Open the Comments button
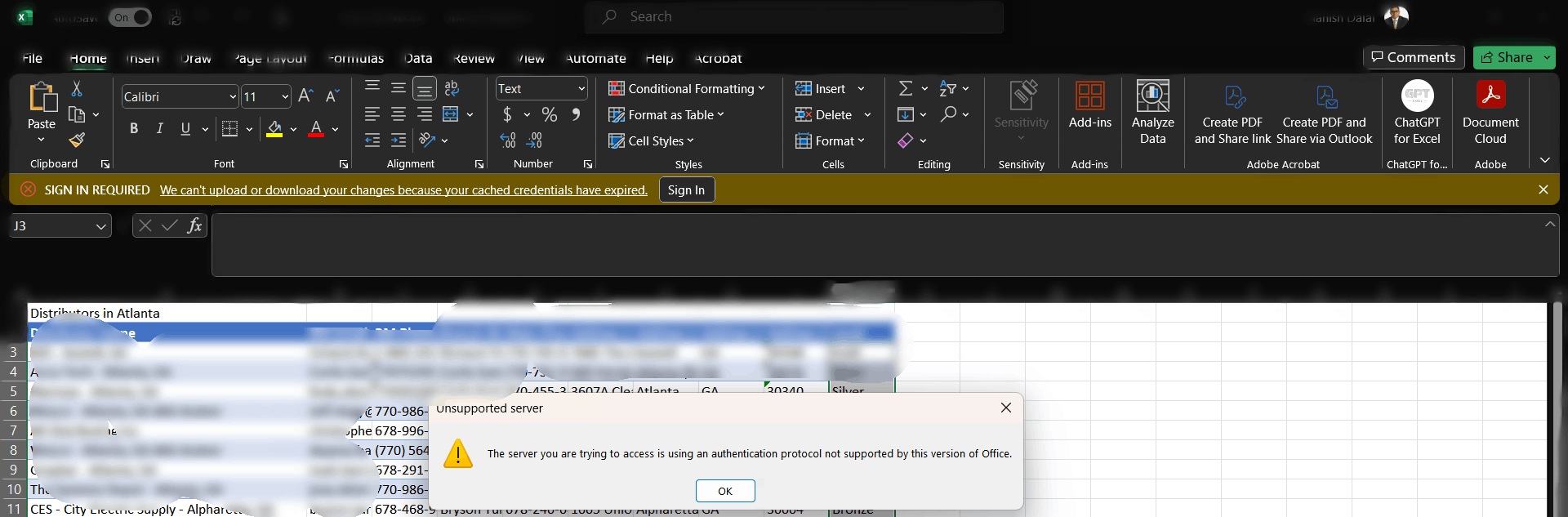Screen dimensions: 1568x517 point(1414,57)
